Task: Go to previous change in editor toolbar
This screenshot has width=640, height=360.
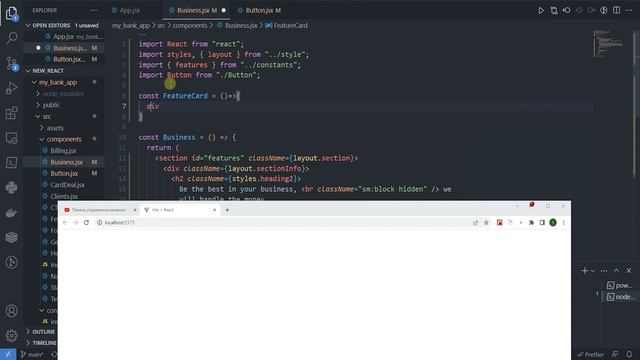Action: 567,10
